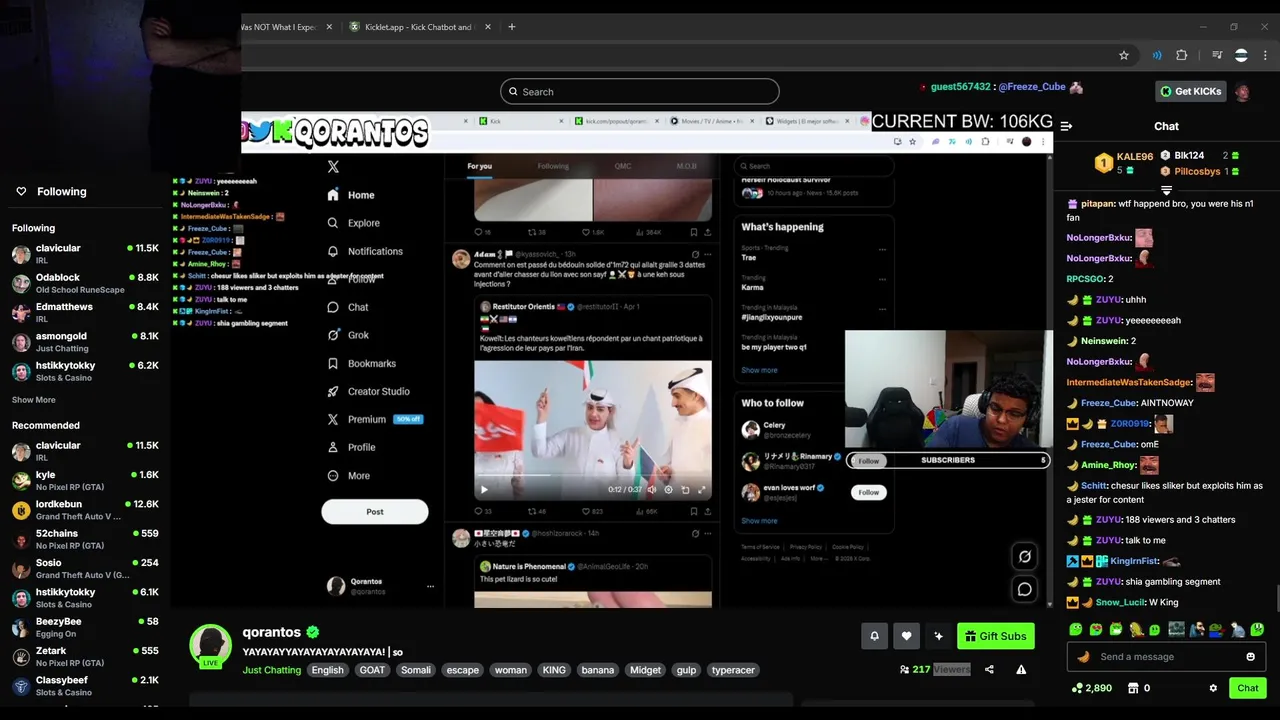1280x720 pixels.
Task: Click the Gift Subs button
Action: (x=996, y=636)
